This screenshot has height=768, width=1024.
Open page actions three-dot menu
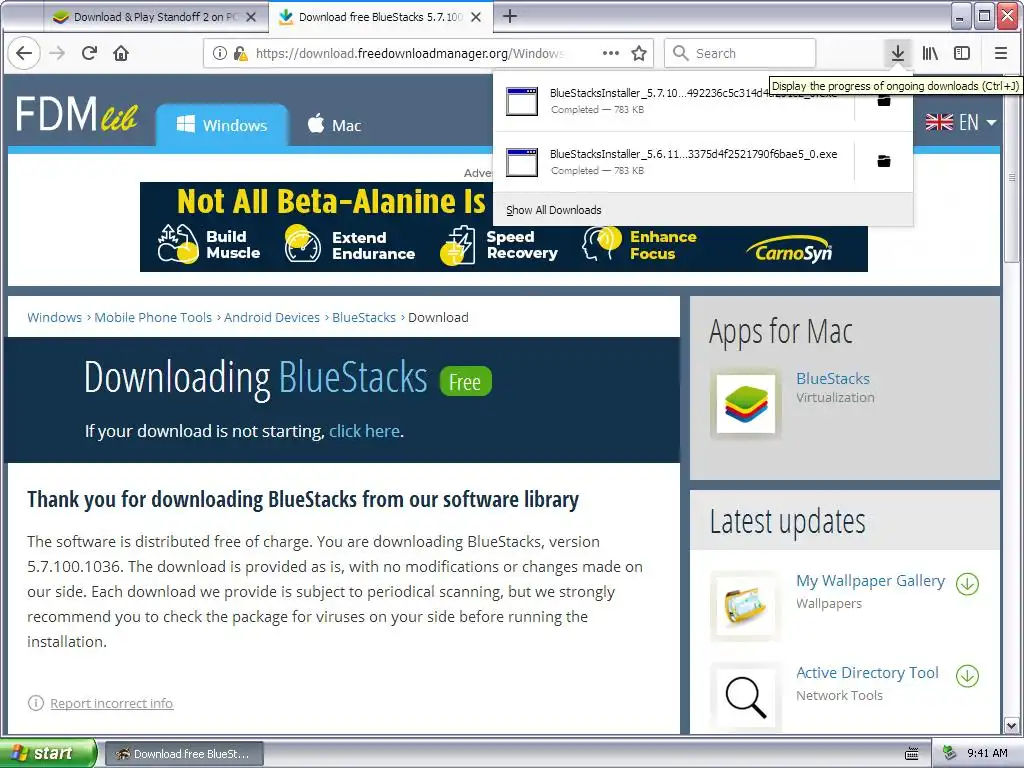point(611,53)
